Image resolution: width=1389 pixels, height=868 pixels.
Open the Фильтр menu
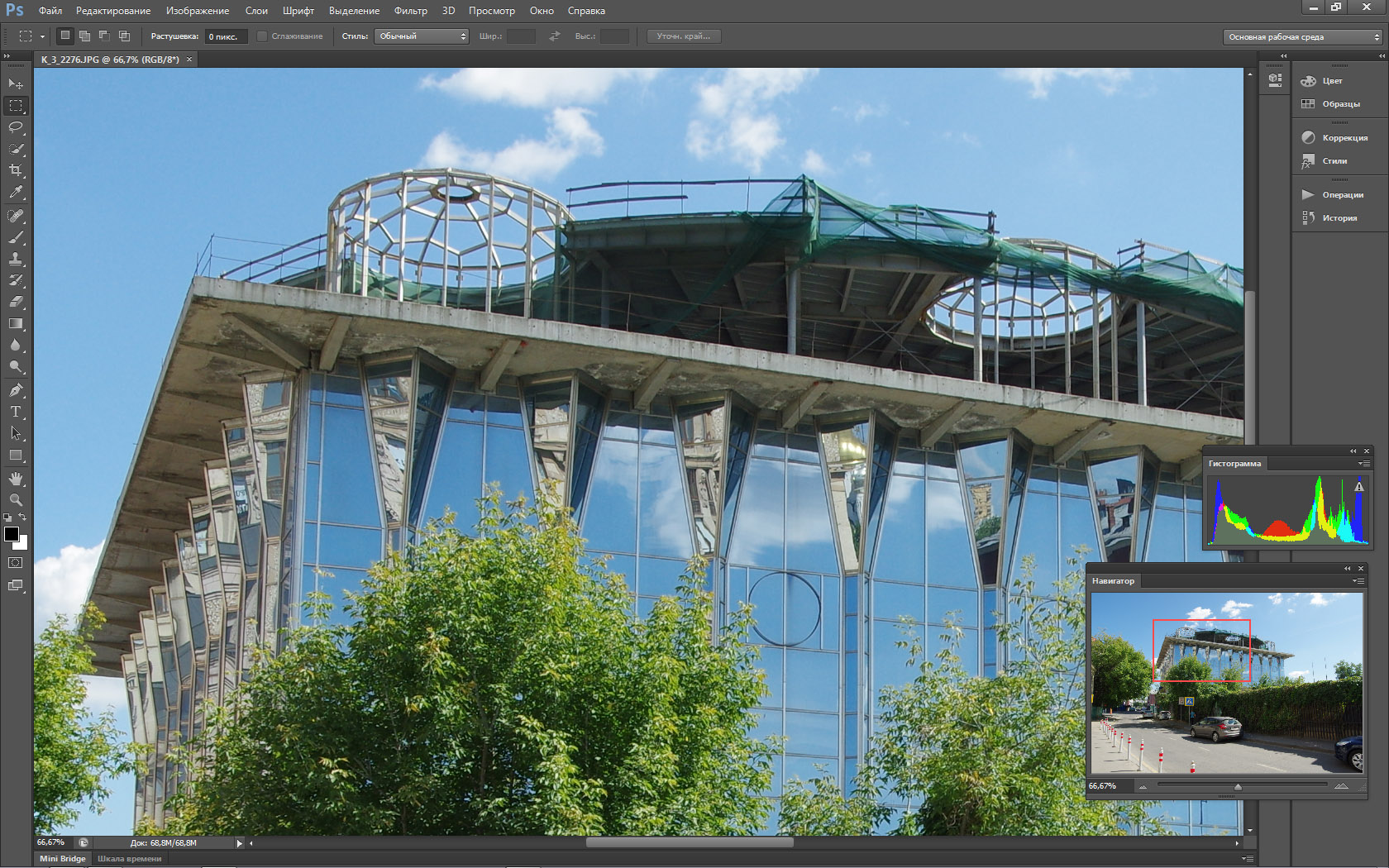point(410,11)
